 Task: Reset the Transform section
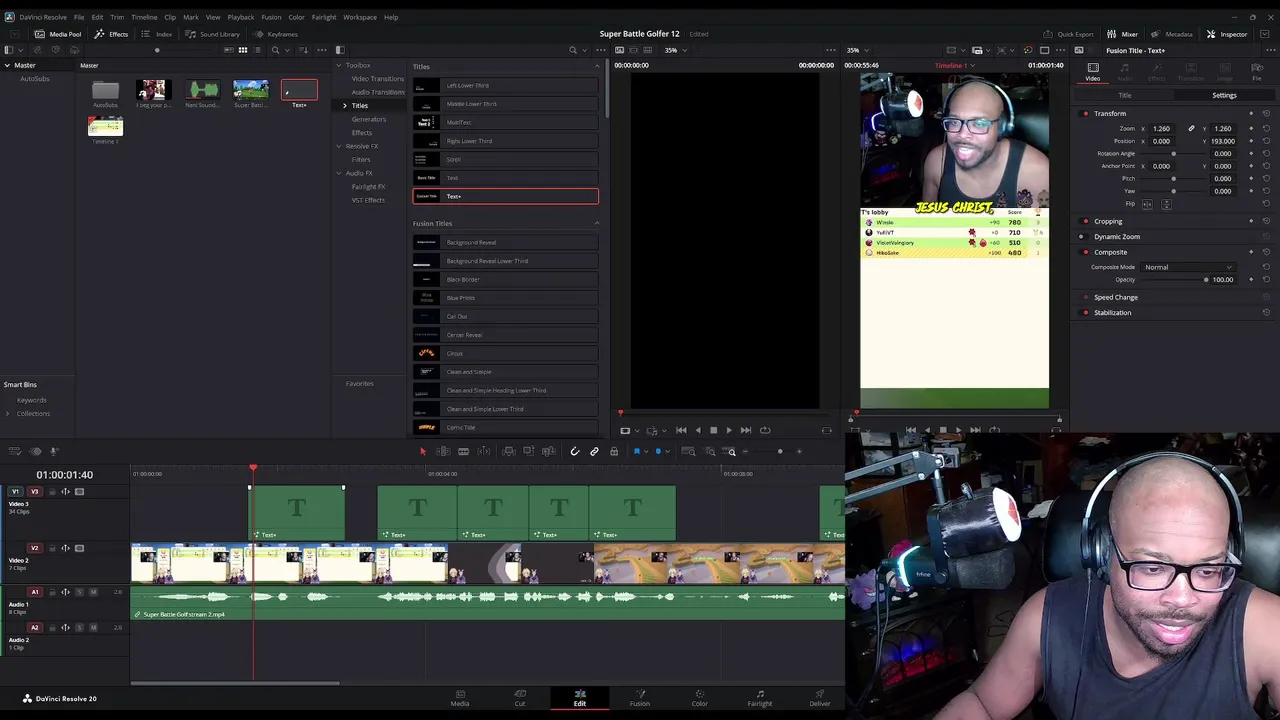(1266, 113)
